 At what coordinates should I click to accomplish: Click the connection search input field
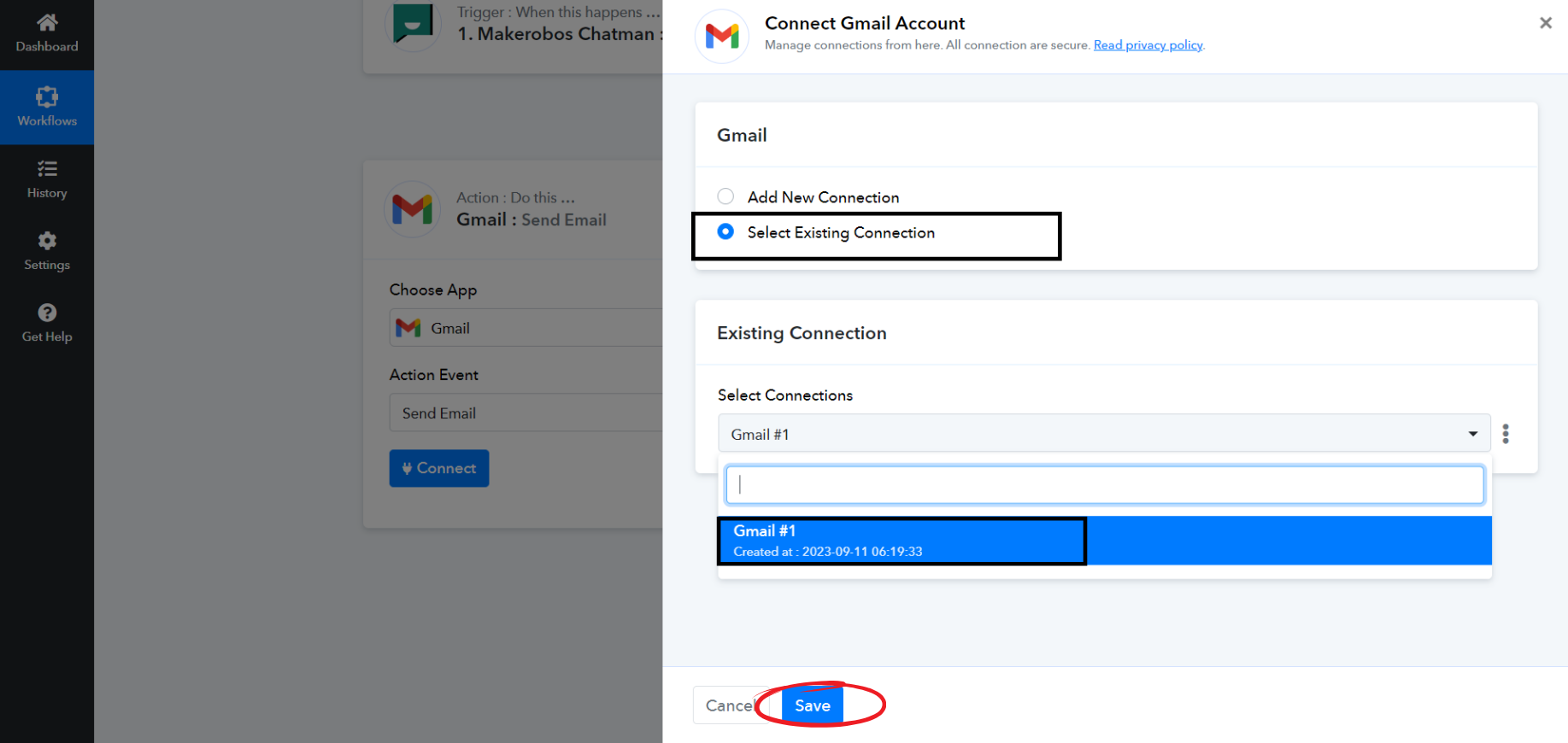click(x=1104, y=485)
